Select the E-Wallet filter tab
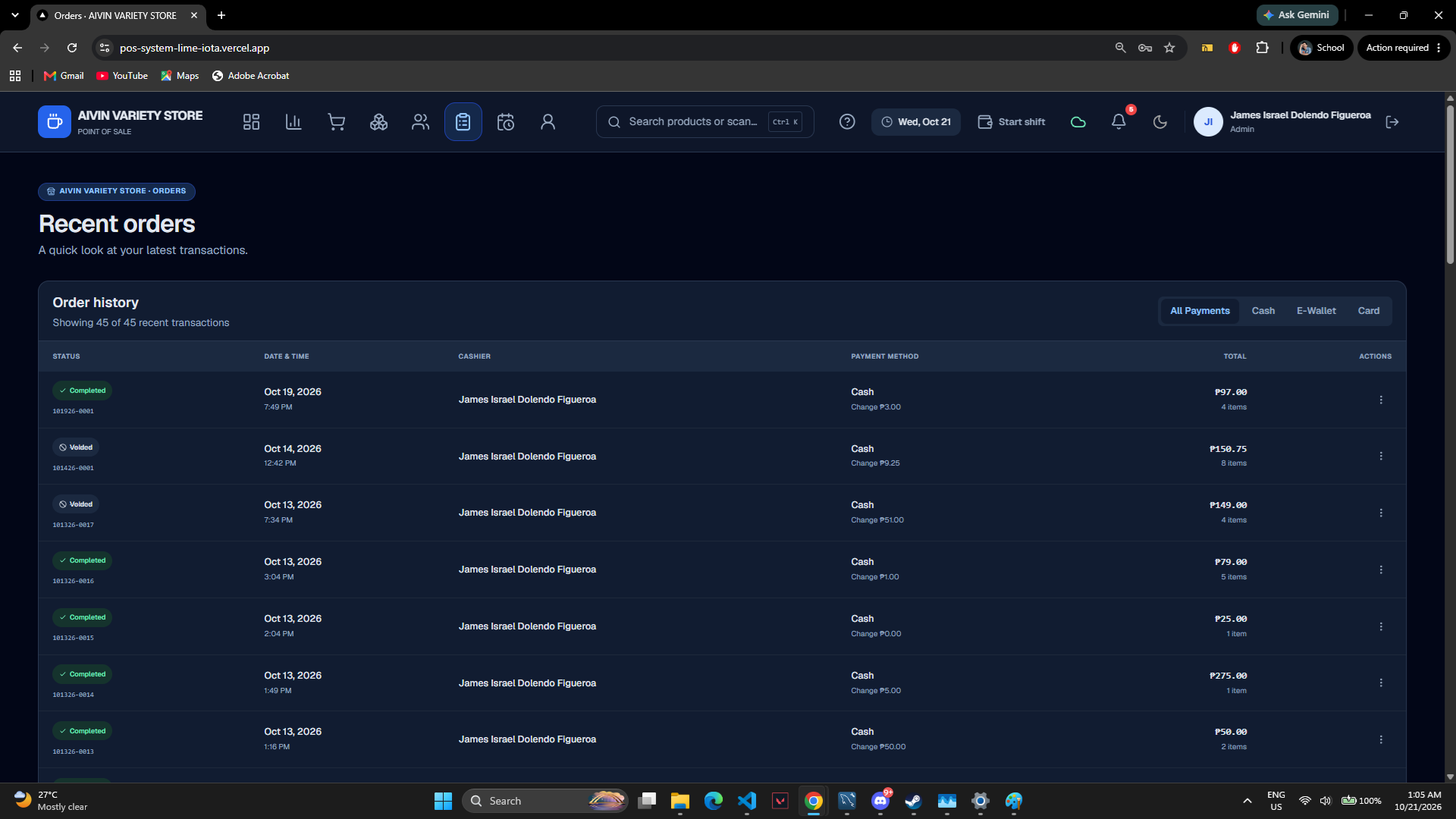1456x819 pixels. tap(1316, 311)
